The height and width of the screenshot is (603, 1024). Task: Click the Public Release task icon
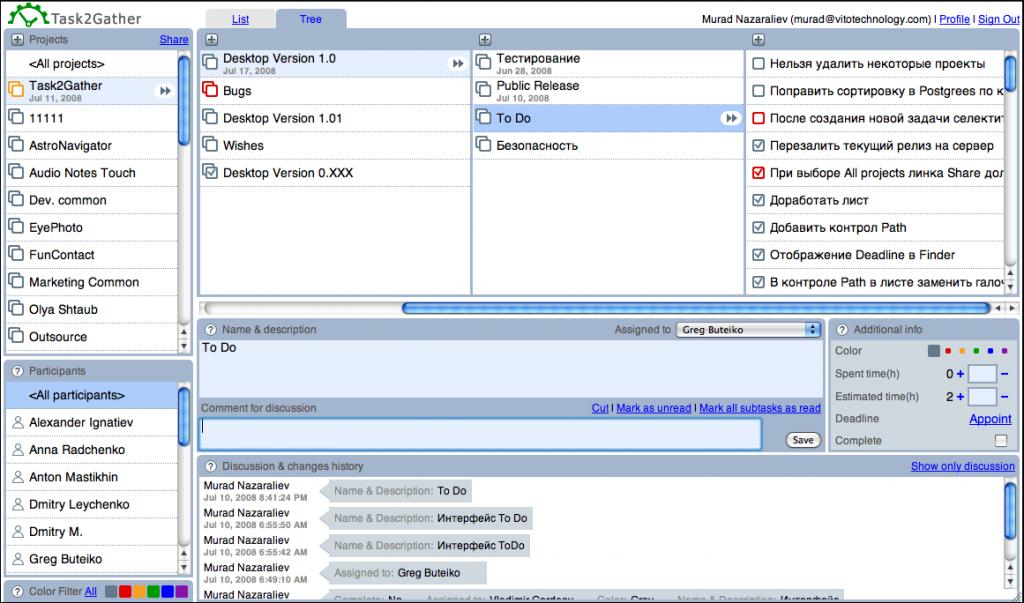click(x=483, y=90)
